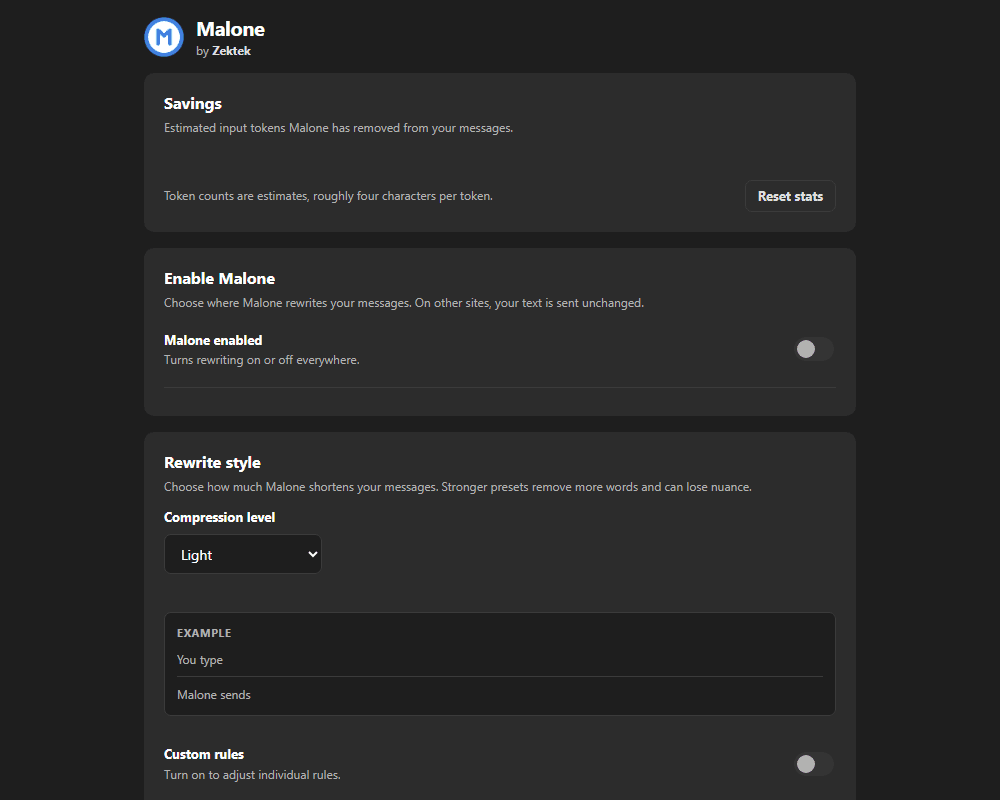Click the 'Compression level' label

219,517
